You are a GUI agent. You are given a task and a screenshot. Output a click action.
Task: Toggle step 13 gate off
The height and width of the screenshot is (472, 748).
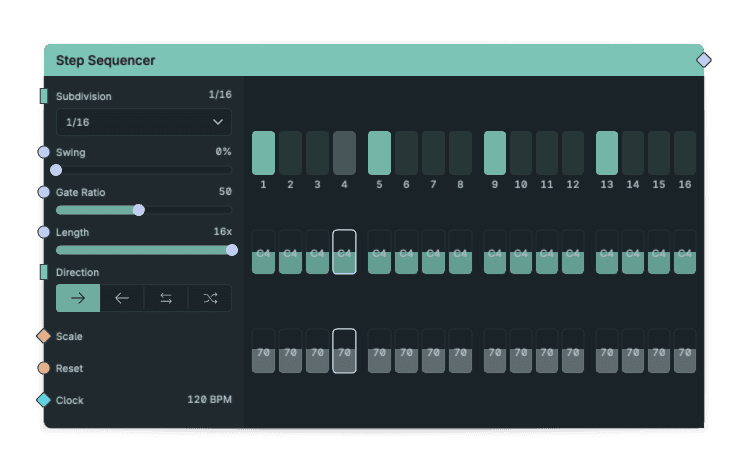607,153
